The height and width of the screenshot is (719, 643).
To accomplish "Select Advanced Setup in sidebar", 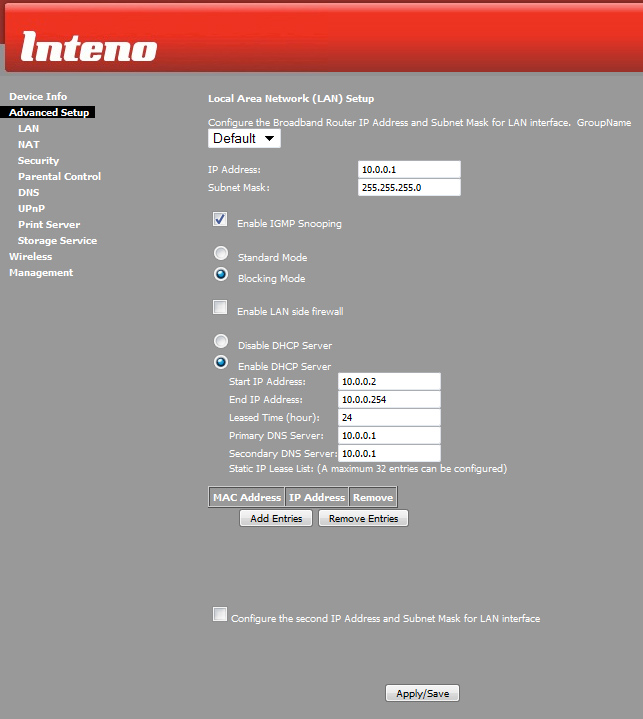I will point(49,112).
